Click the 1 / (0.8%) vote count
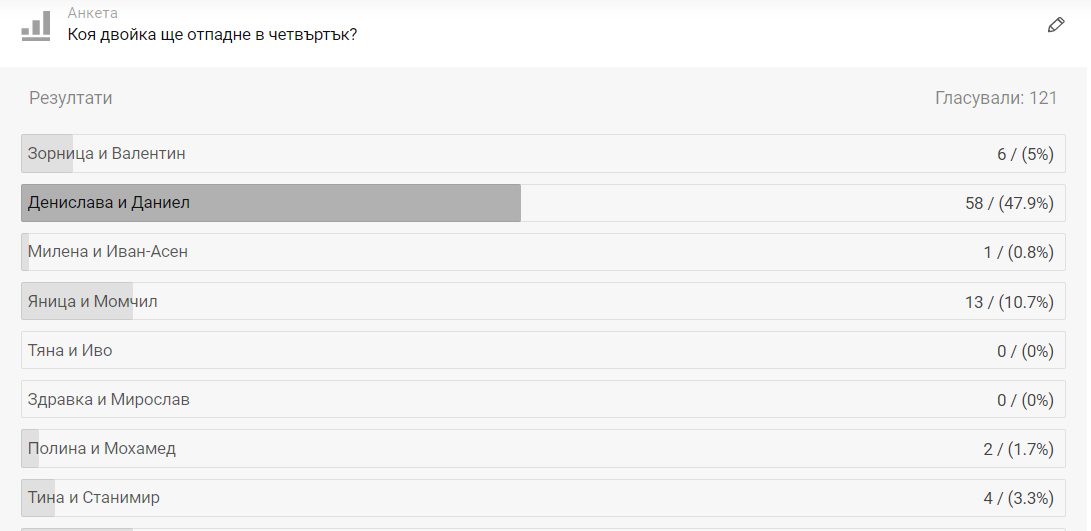This screenshot has width=1091, height=531. tap(1018, 252)
